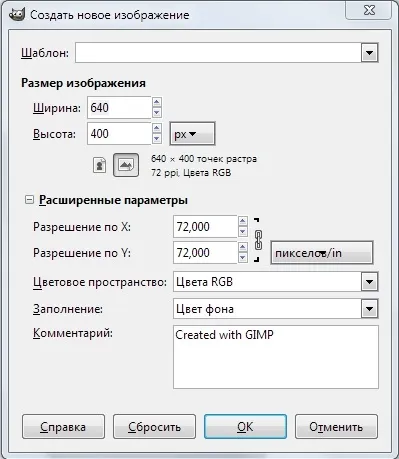Click the '640 × 400 точек растра' text
This screenshot has width=399, height=459.
pos(204,159)
